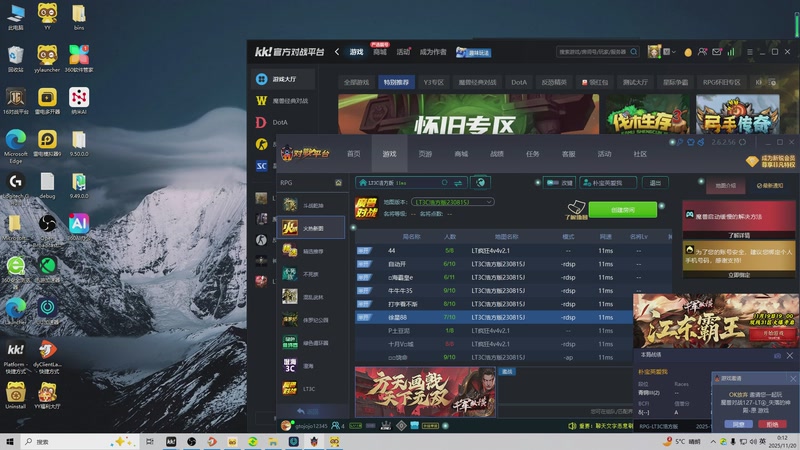Select the 全部游戏 category tab
The image size is (800, 450).
click(x=356, y=82)
